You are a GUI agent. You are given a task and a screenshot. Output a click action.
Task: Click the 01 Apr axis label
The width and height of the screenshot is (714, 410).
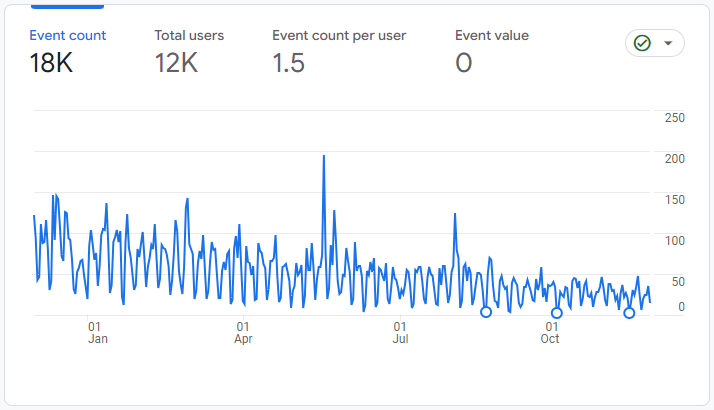tap(243, 333)
